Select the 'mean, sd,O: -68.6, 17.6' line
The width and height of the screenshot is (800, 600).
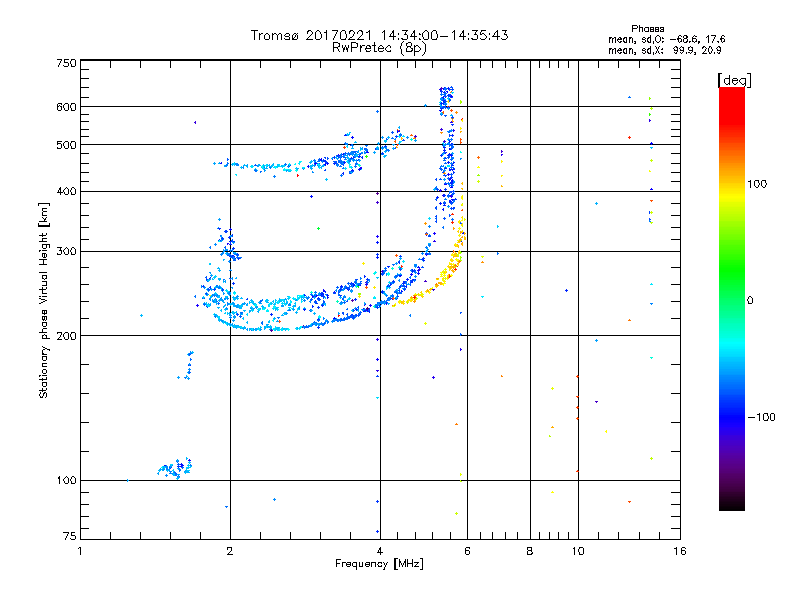pos(666,39)
